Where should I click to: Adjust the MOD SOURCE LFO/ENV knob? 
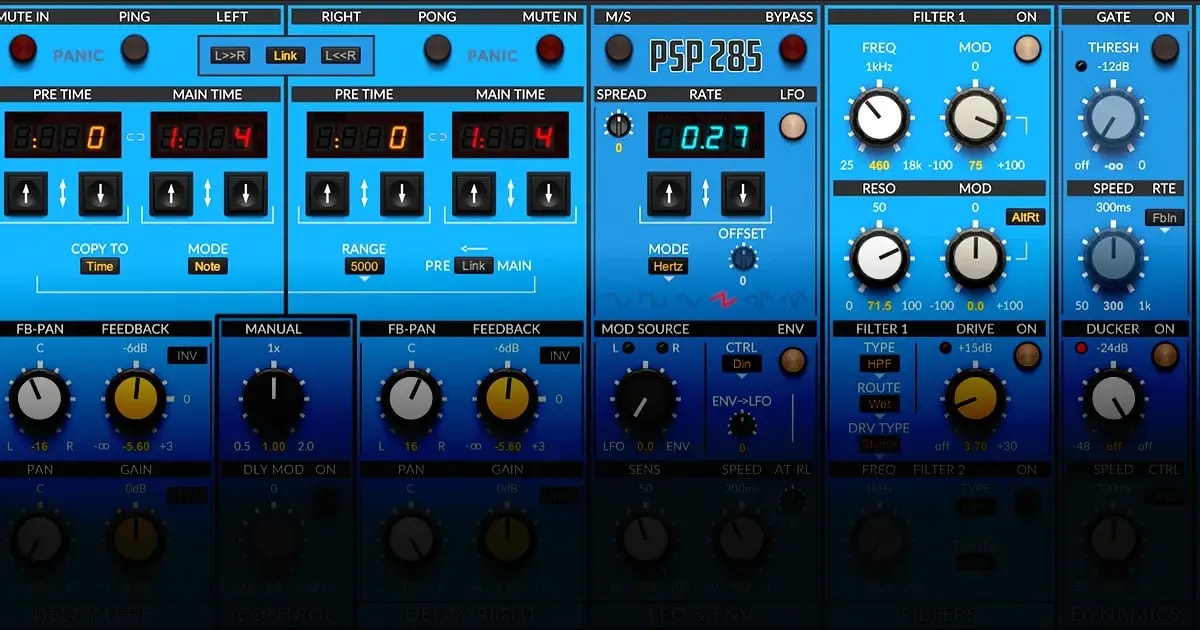point(645,401)
